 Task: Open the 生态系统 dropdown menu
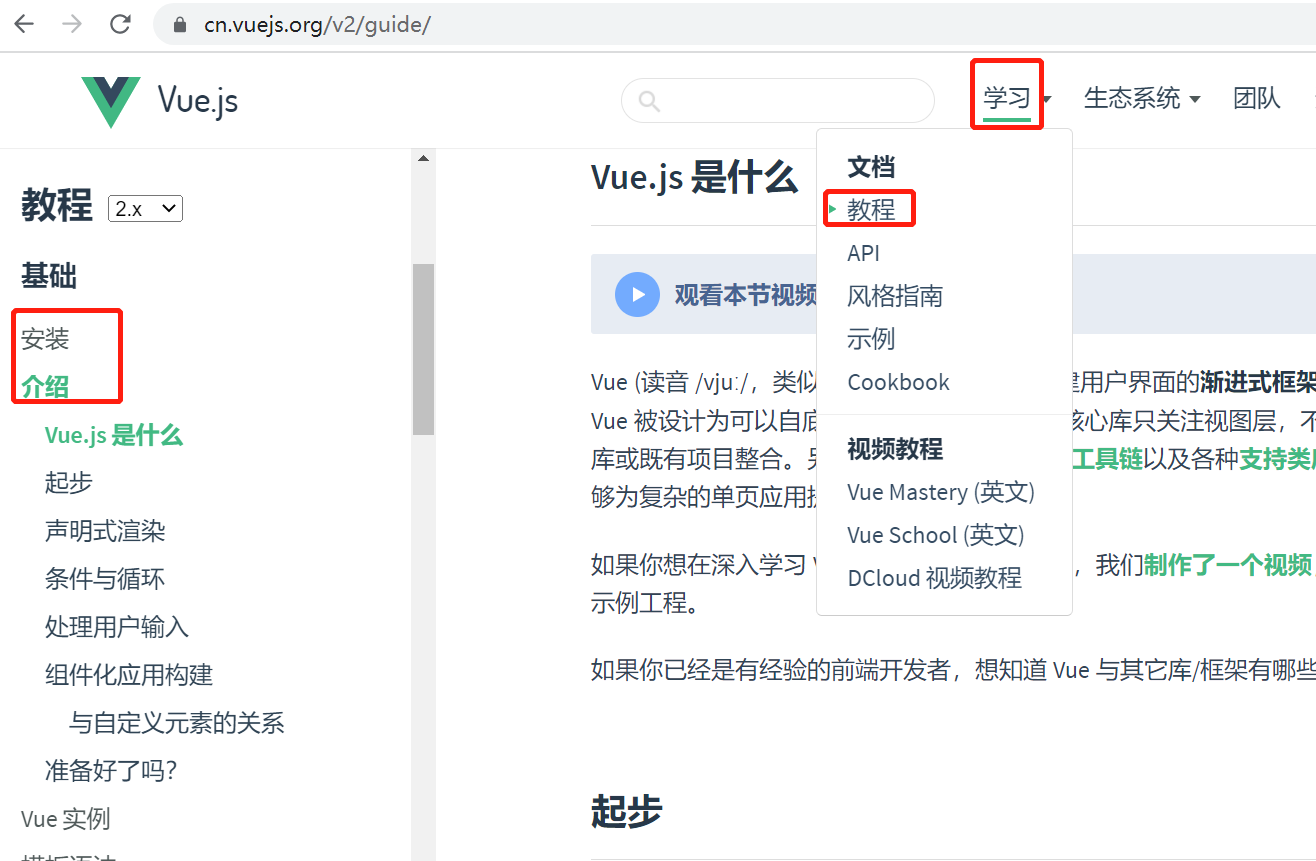click(x=1142, y=98)
